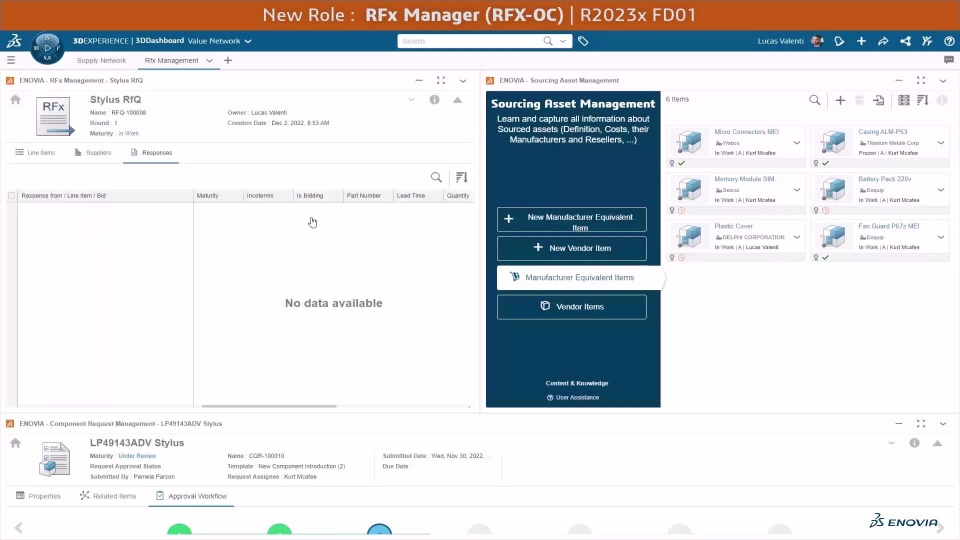Collapse the LP49143ADV Stylus header
The width and height of the screenshot is (960, 540).
937,443
